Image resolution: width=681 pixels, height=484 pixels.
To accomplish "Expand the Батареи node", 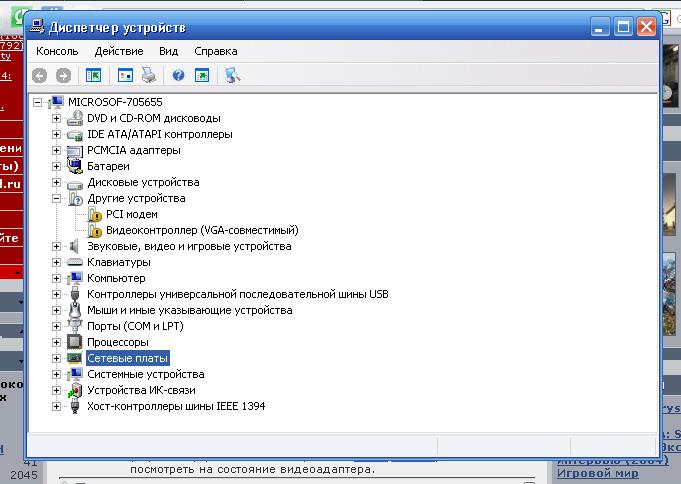I will [56, 166].
